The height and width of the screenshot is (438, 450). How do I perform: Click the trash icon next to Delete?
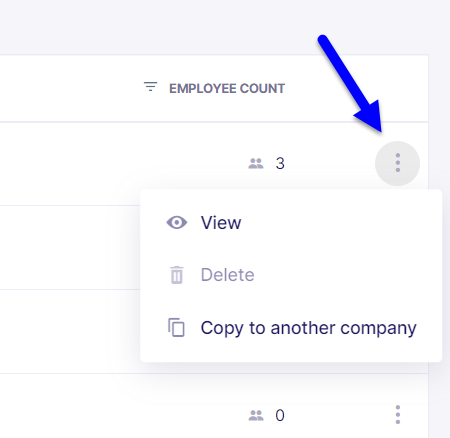tap(177, 275)
